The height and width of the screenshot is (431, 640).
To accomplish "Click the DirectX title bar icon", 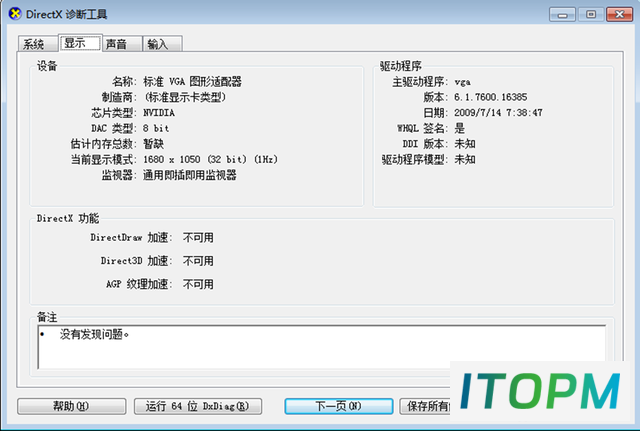I will [15, 14].
